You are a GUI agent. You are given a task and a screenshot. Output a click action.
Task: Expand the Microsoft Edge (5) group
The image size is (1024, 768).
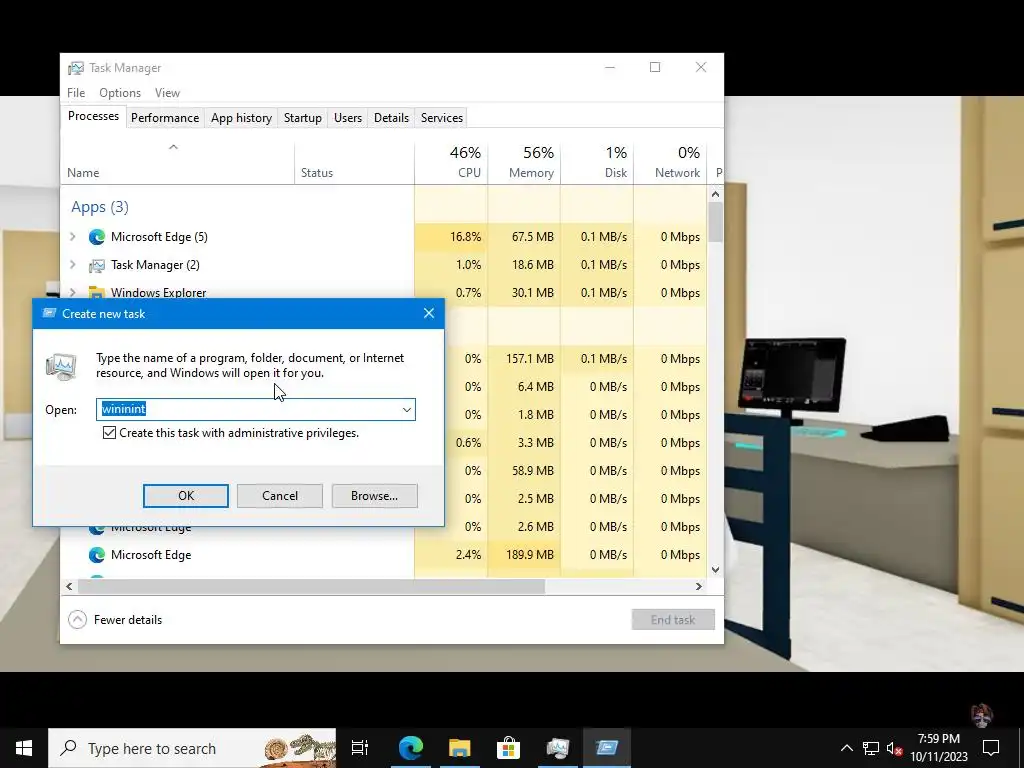(x=73, y=237)
